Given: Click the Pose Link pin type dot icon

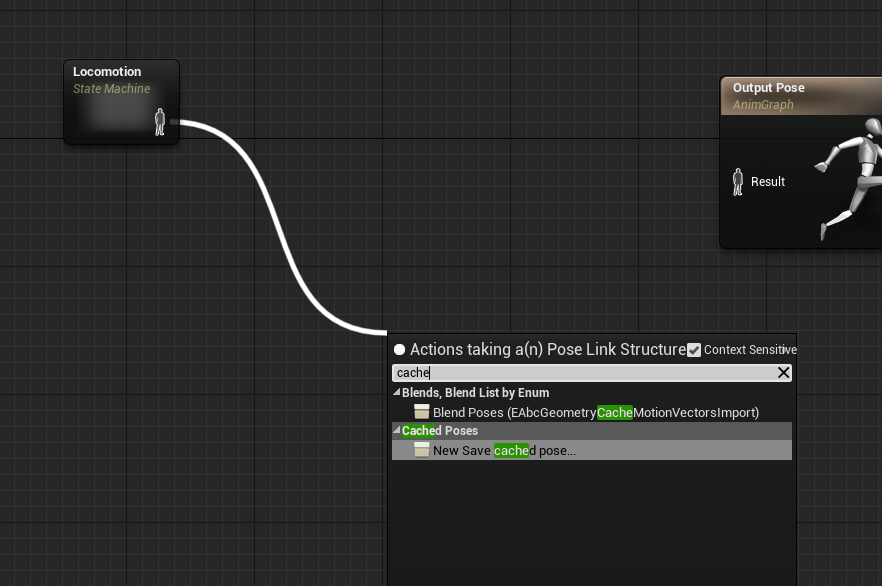Looking at the screenshot, I should [x=399, y=350].
